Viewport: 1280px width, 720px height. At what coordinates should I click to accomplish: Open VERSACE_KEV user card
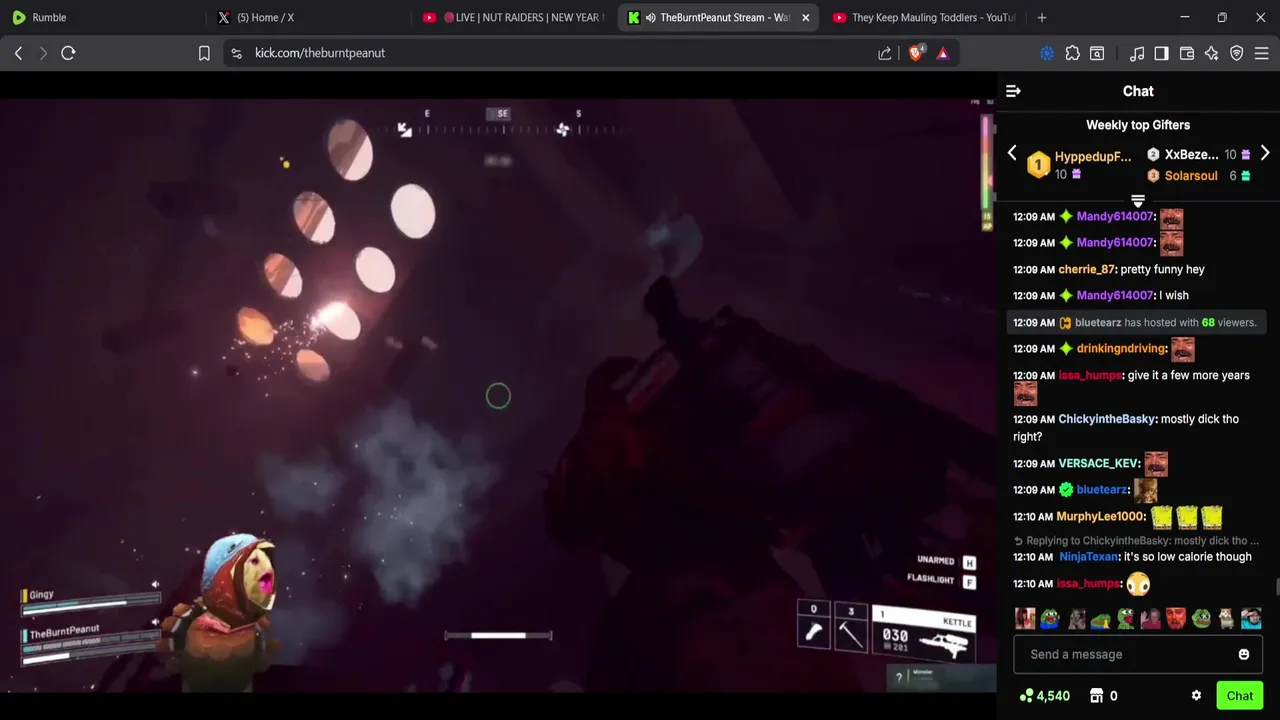(1099, 463)
